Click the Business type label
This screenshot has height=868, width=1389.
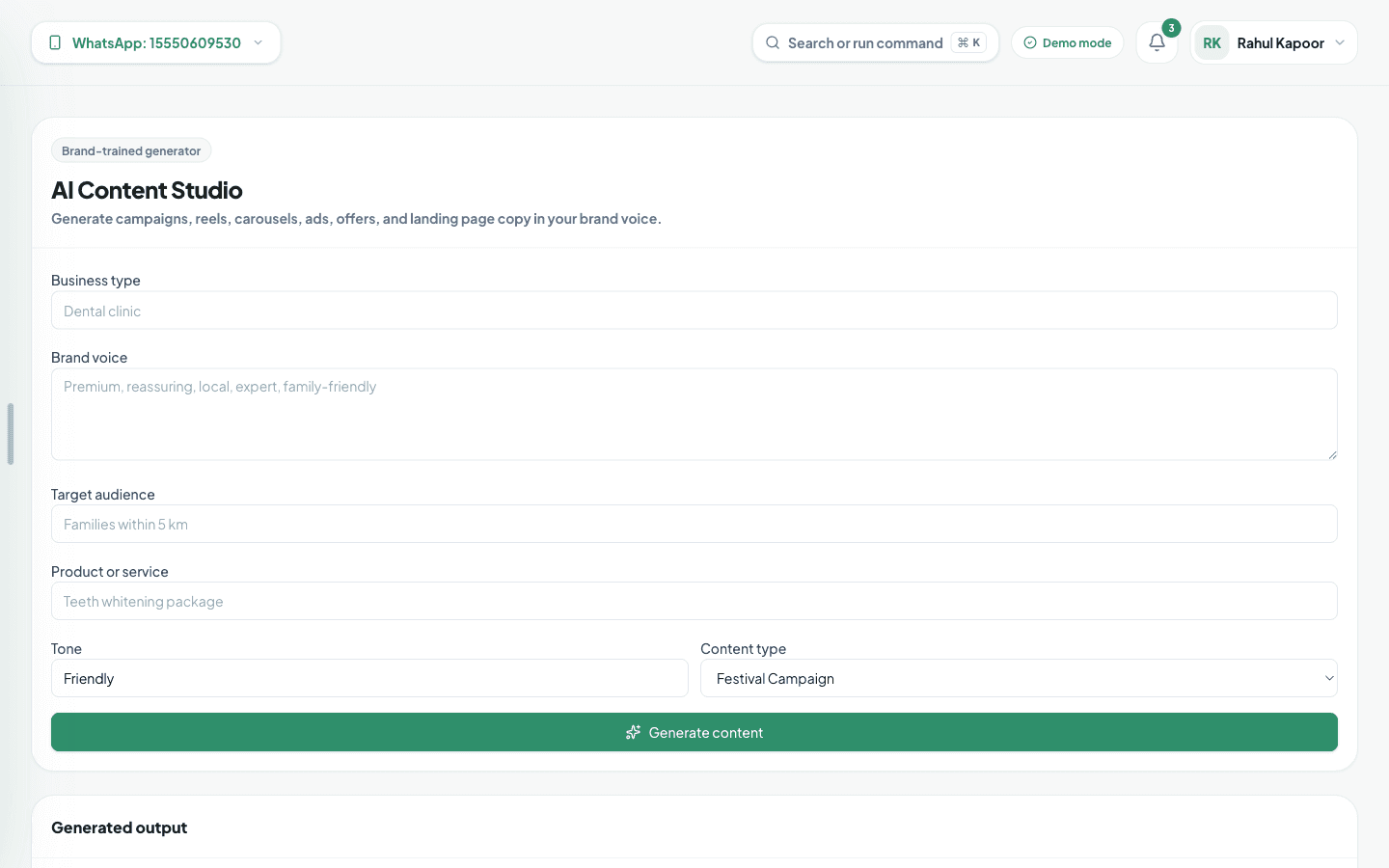[95, 281]
